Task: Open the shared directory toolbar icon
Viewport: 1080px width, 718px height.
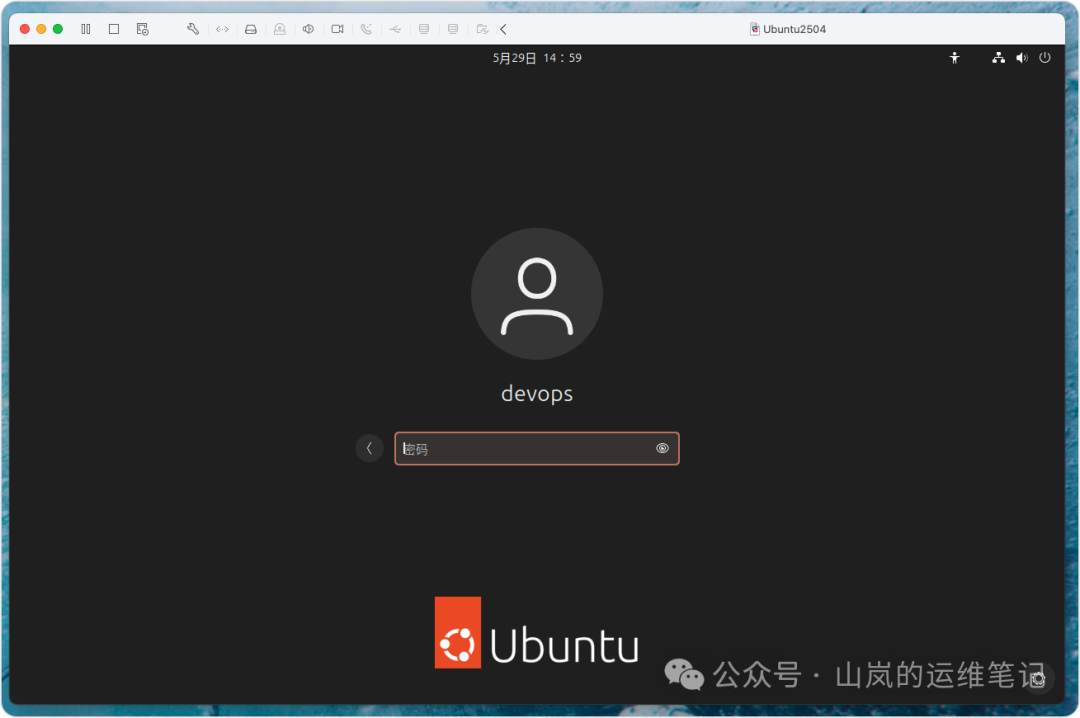Action: coord(481,29)
